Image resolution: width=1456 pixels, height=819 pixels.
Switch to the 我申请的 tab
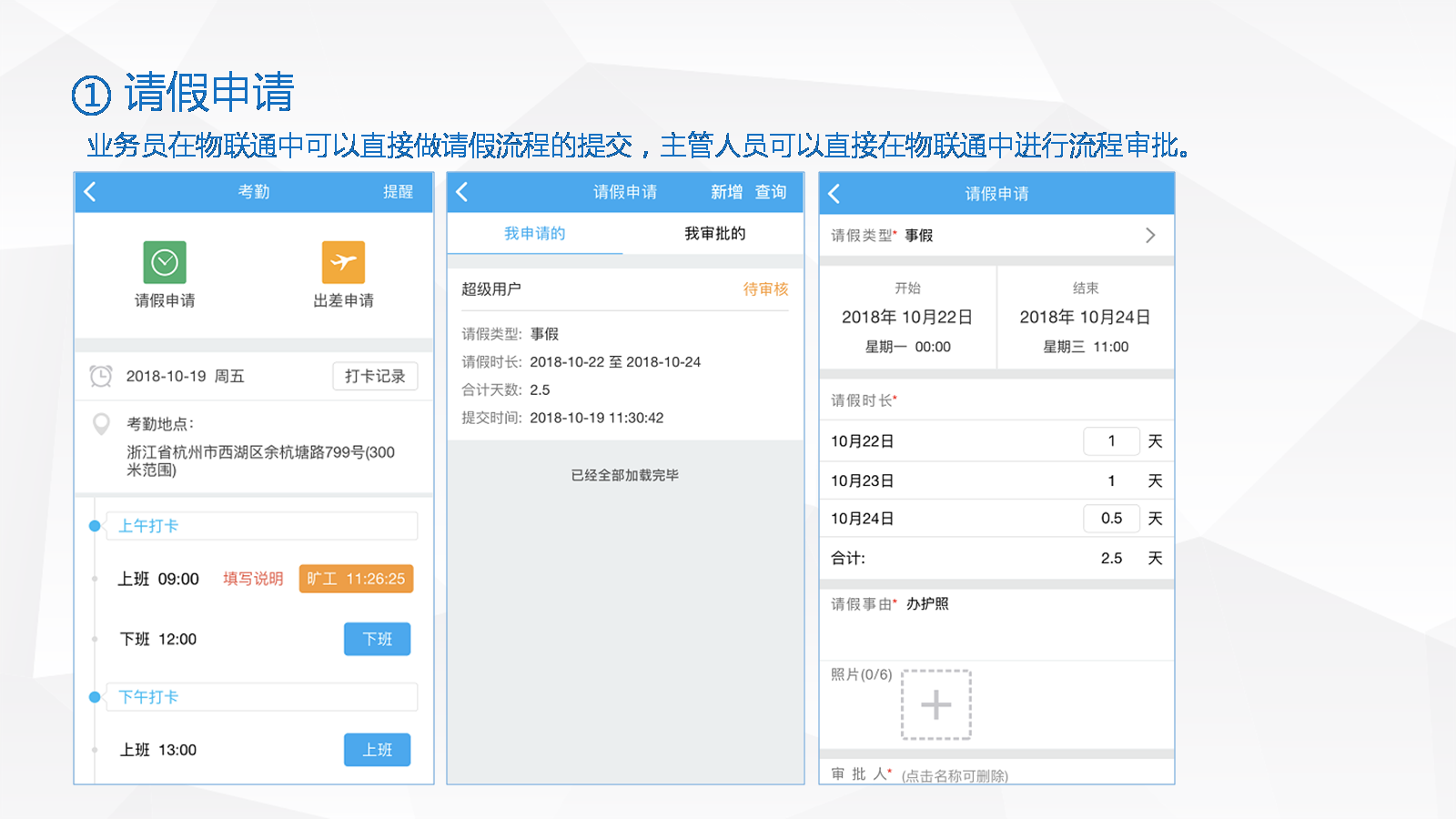tap(535, 234)
